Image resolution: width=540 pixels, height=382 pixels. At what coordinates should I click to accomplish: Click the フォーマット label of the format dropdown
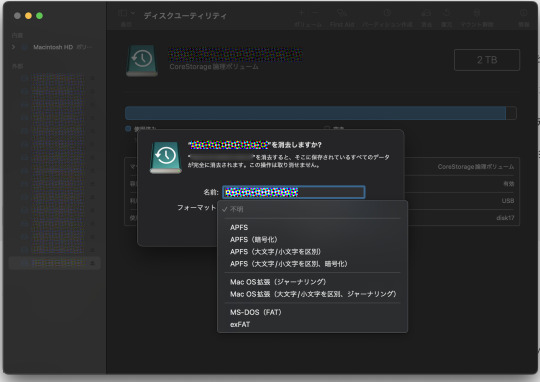pyautogui.click(x=196, y=208)
